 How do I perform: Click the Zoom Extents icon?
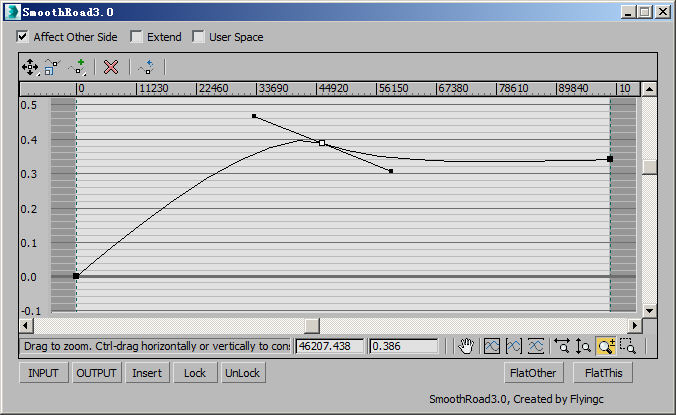(492, 346)
